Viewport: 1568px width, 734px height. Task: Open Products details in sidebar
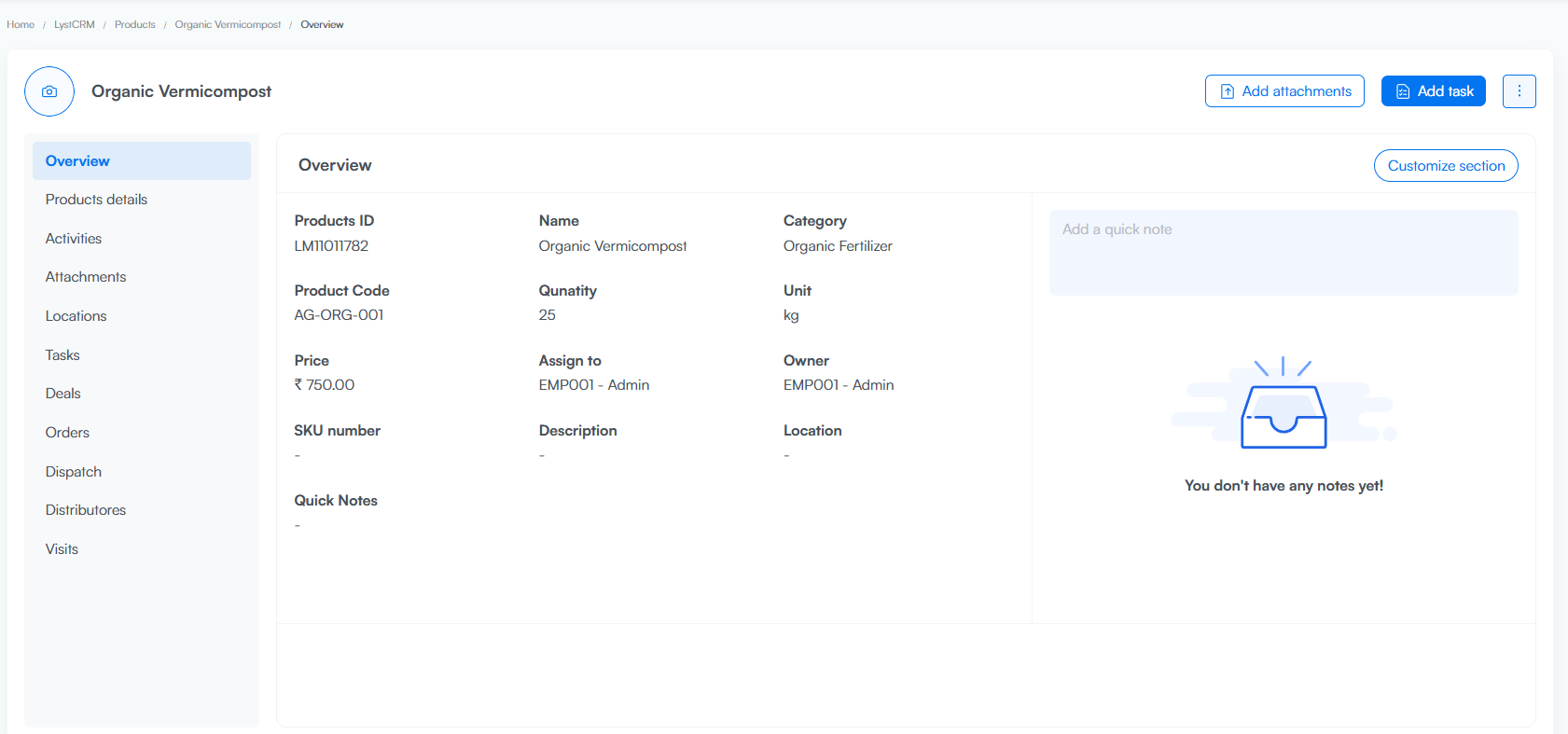pos(97,200)
